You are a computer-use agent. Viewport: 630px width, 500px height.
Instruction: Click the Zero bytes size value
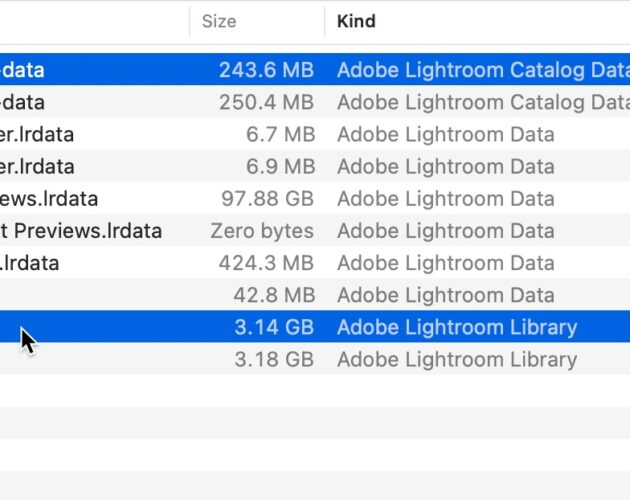point(262,231)
